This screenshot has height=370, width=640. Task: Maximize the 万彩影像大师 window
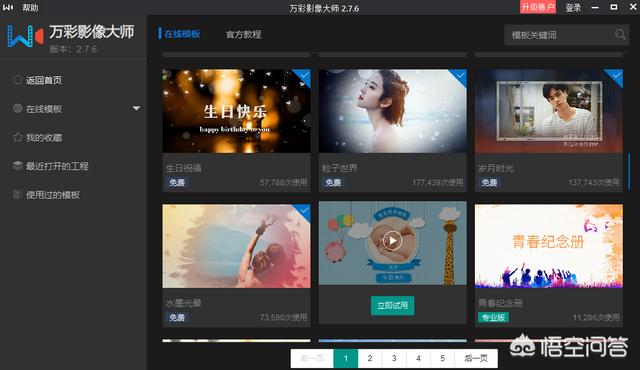click(x=613, y=7)
